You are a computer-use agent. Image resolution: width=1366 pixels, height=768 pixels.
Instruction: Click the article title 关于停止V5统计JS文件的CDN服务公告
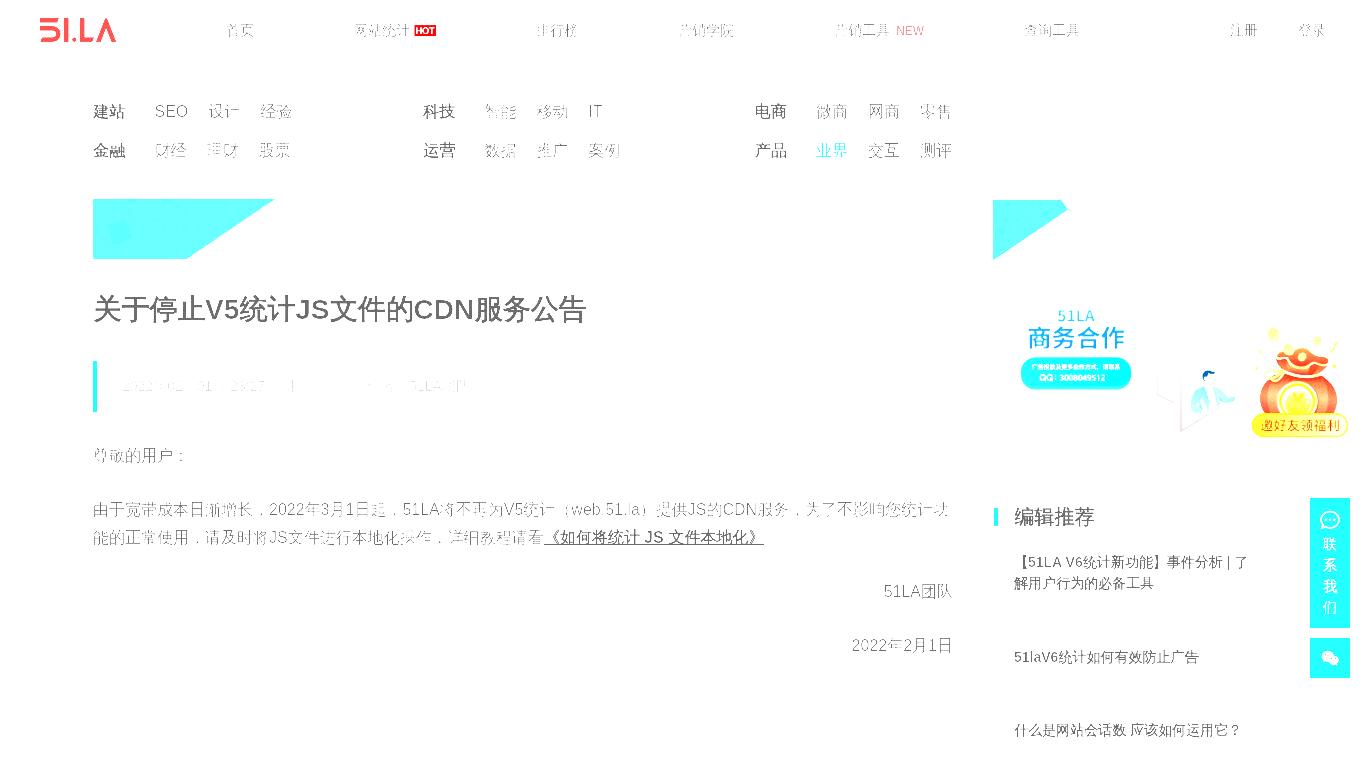coord(339,309)
